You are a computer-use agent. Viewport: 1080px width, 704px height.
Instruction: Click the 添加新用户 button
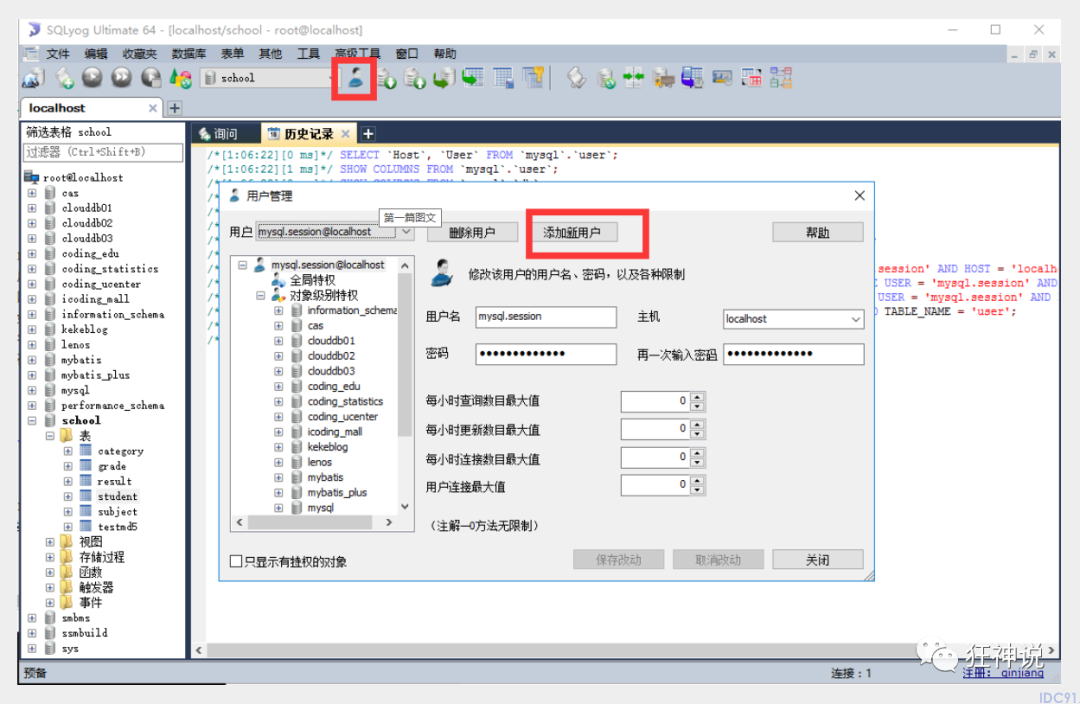point(572,232)
